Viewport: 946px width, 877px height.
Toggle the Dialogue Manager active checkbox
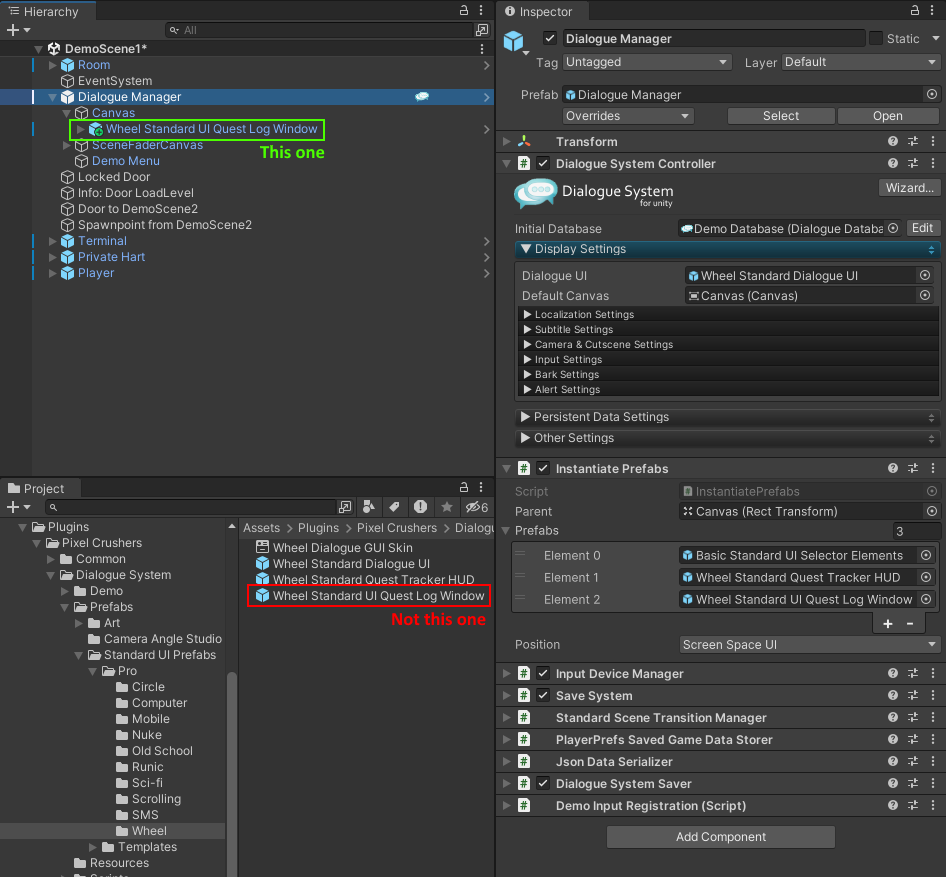[550, 39]
